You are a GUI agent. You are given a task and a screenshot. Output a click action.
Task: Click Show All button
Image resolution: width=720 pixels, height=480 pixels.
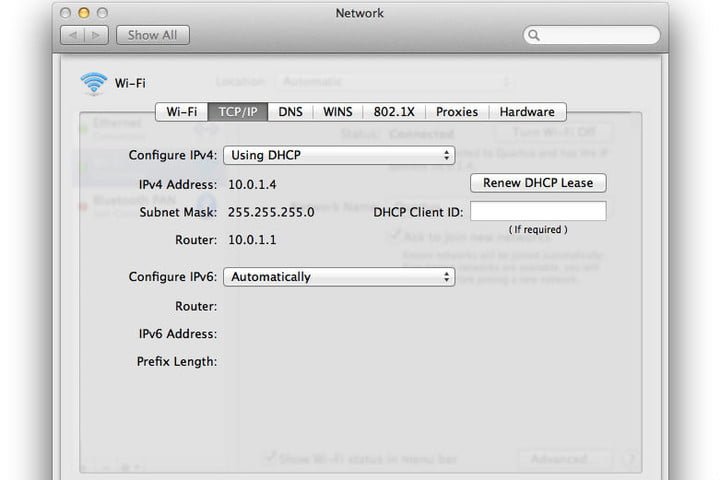coord(152,35)
